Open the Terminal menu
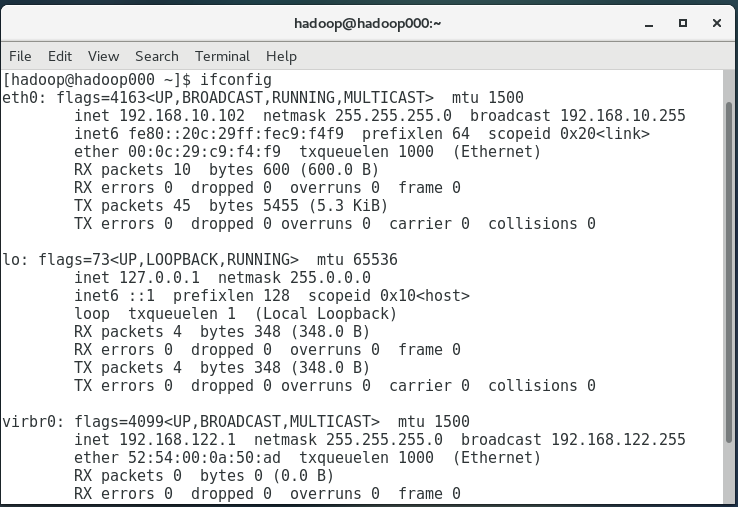This screenshot has height=507, width=738. 222,56
